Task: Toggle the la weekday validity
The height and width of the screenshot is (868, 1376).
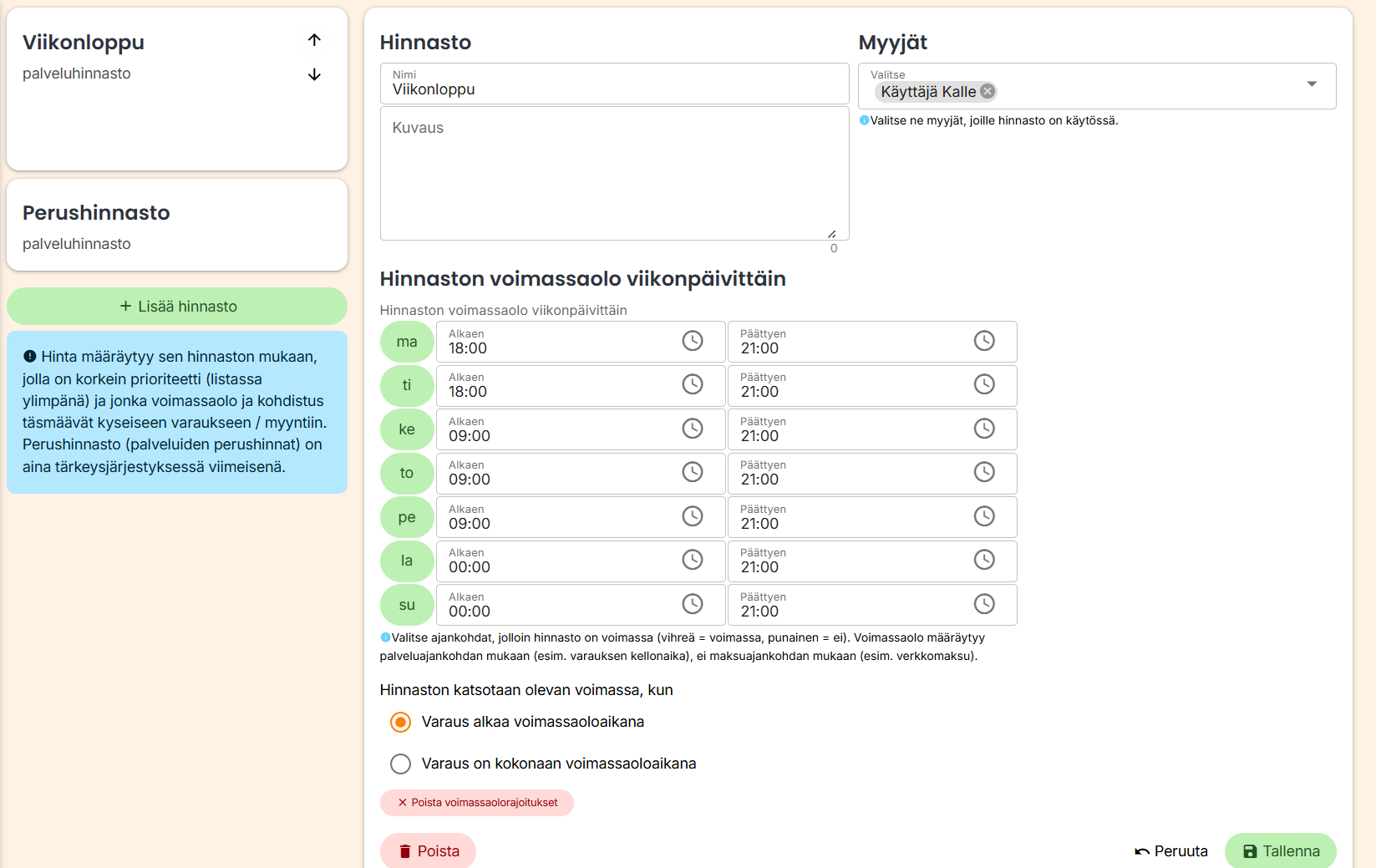Action: (x=407, y=561)
